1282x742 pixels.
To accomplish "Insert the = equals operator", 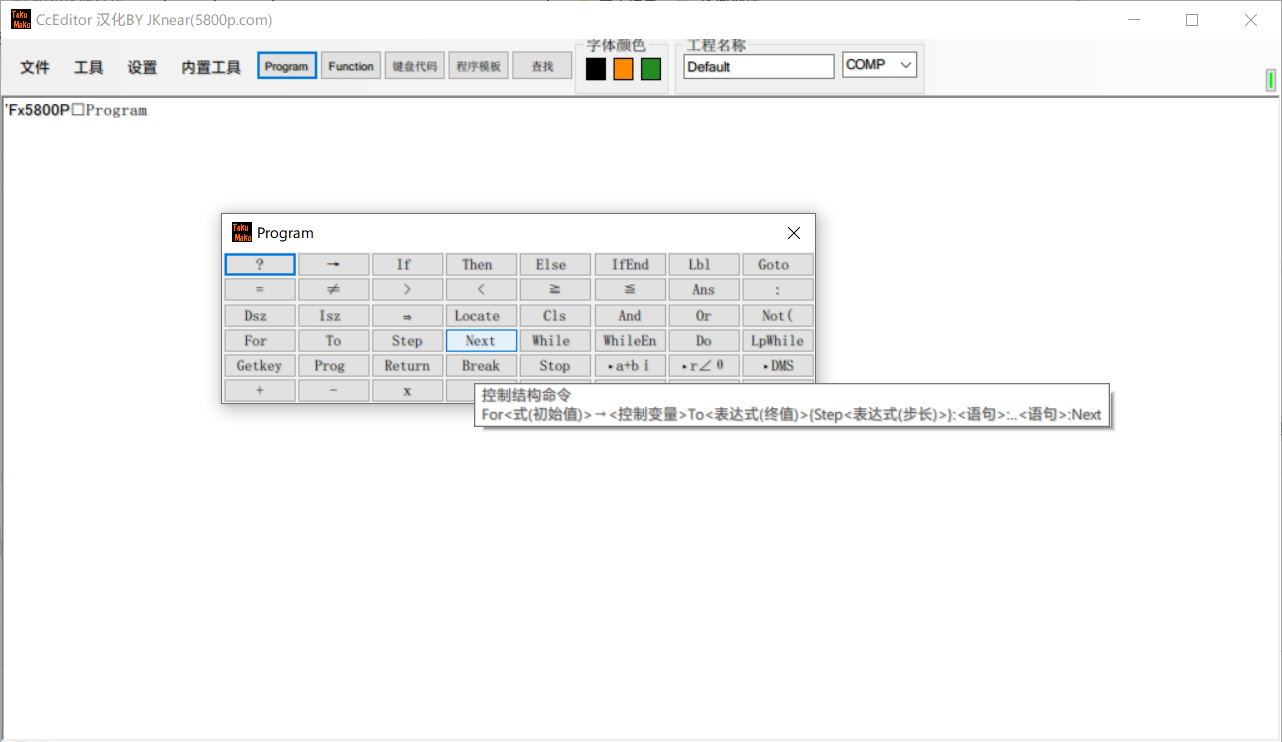I will click(260, 290).
